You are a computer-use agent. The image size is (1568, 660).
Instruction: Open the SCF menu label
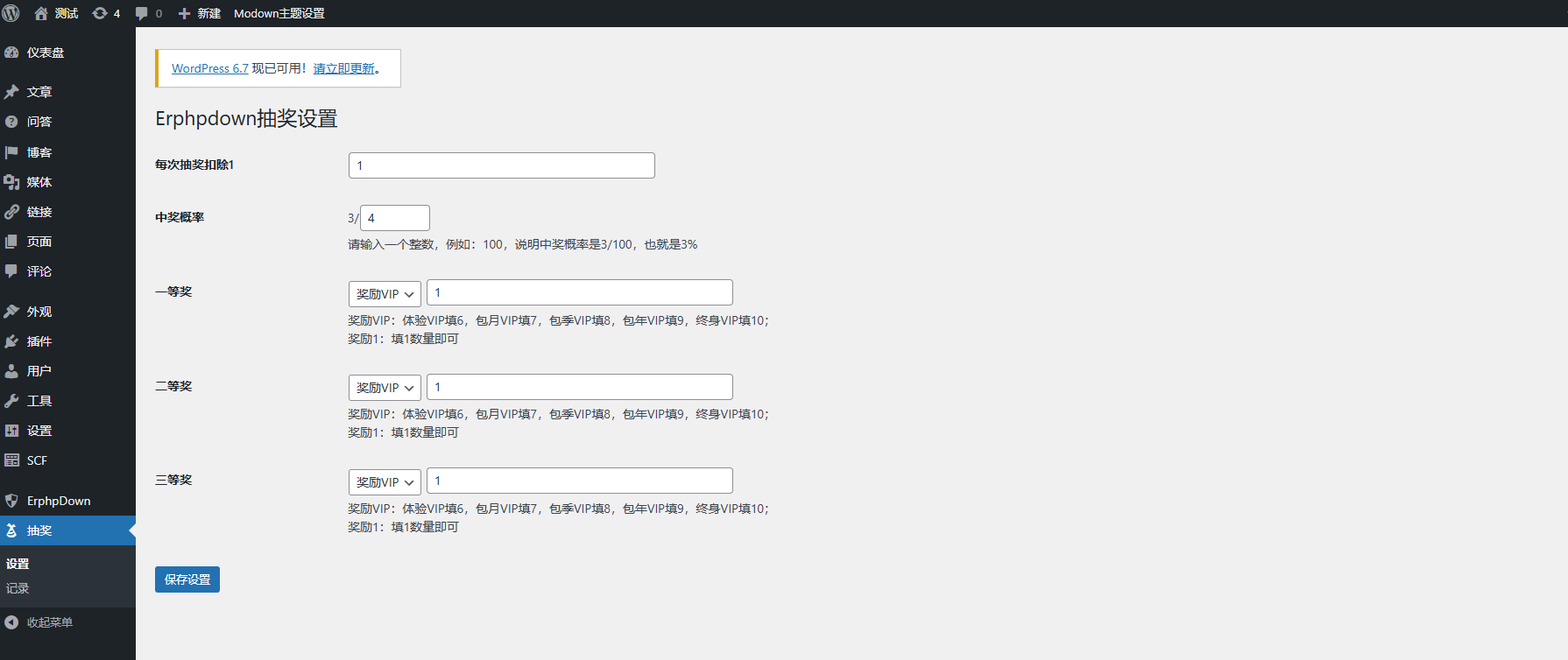point(37,460)
